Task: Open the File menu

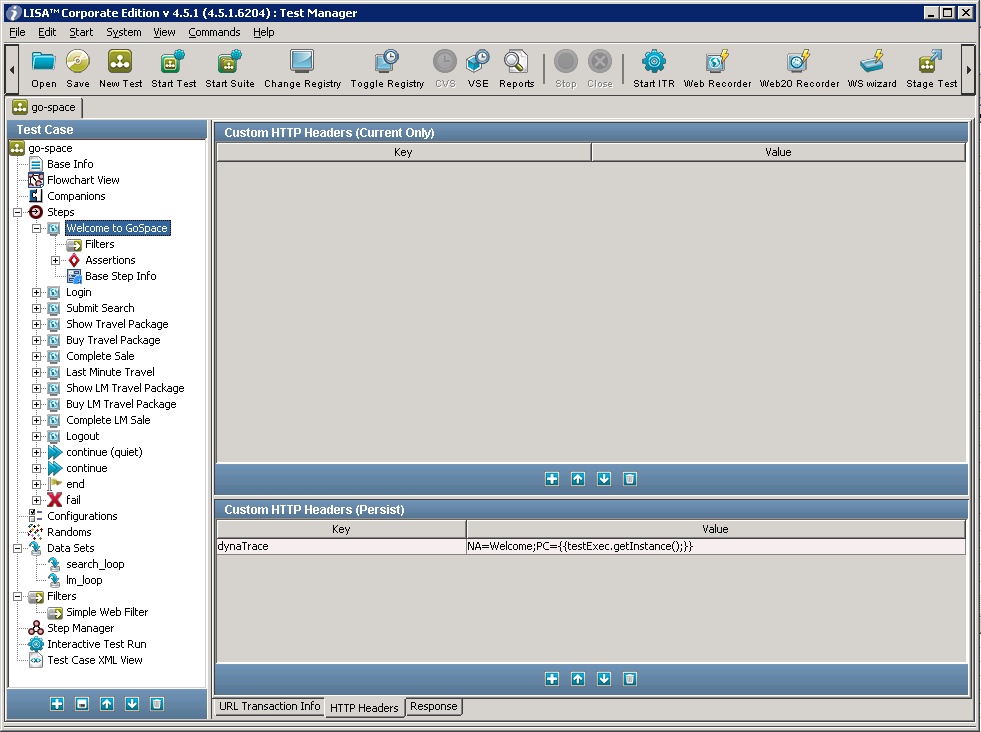Action: pos(17,32)
